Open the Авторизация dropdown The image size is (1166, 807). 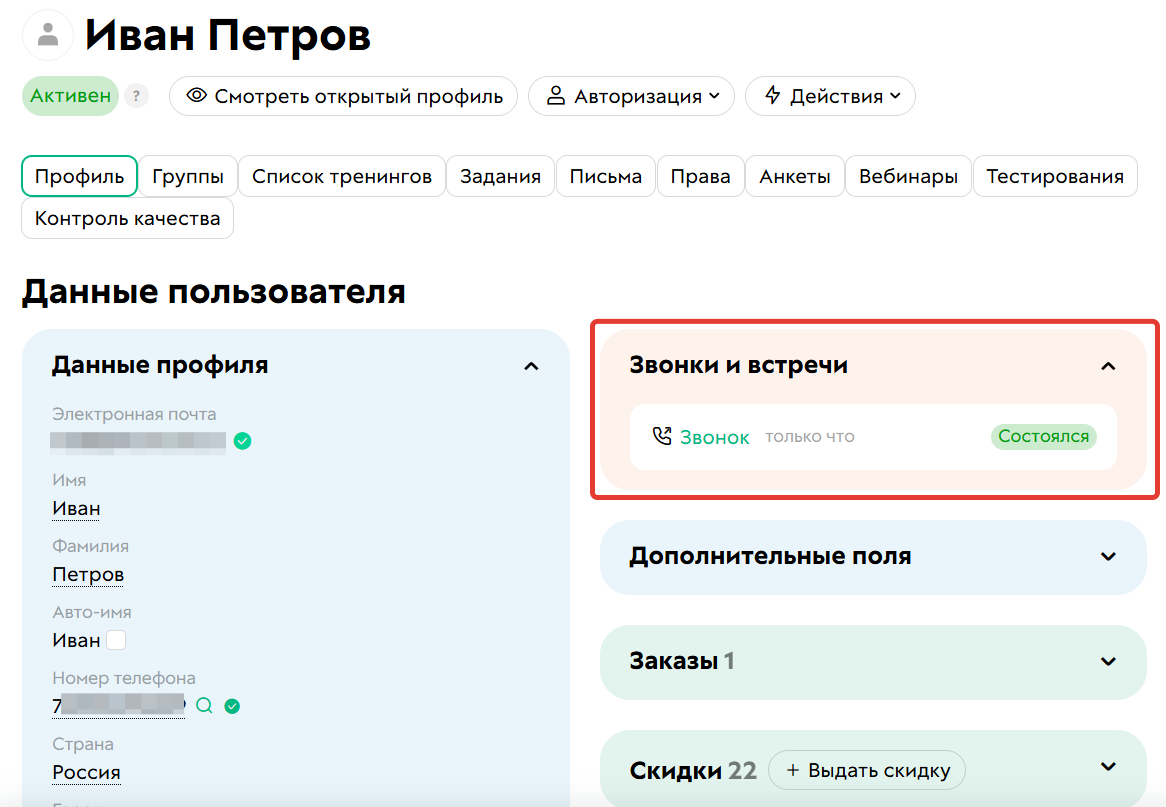(x=631, y=96)
